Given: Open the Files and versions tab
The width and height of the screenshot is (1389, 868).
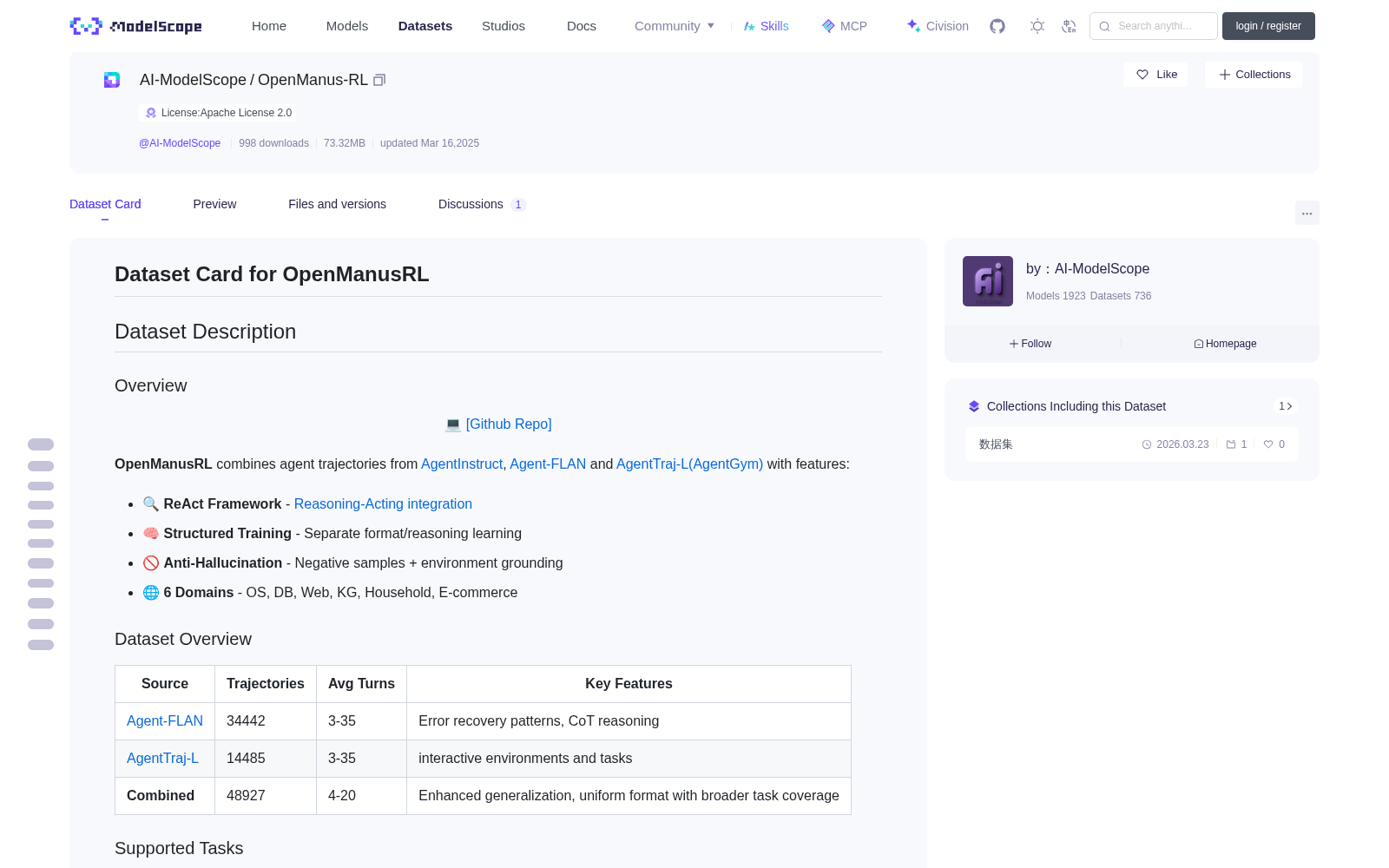Looking at the screenshot, I should click(x=337, y=204).
